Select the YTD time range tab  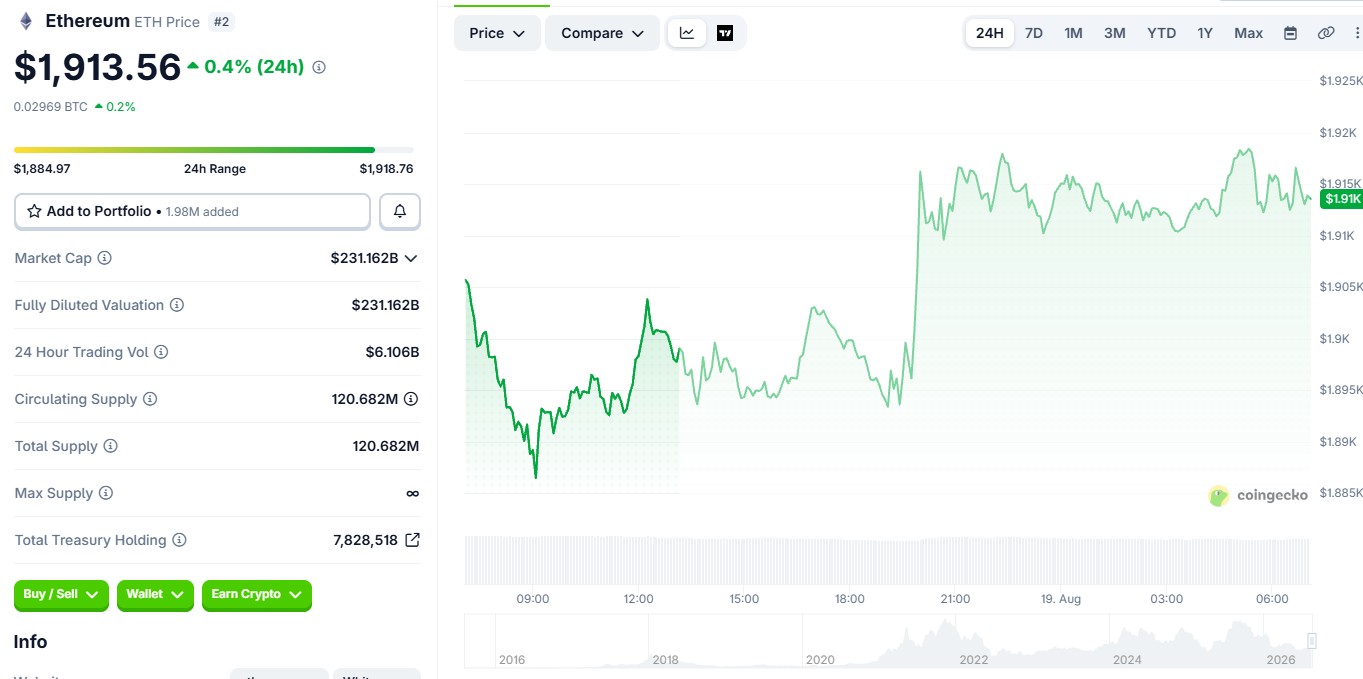coord(1162,33)
